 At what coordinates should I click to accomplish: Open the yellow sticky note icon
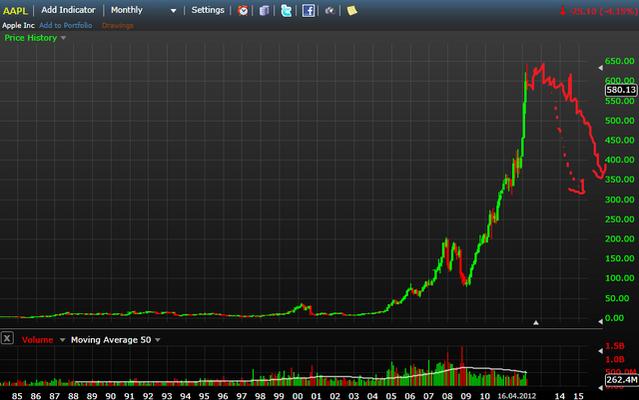coord(352,11)
